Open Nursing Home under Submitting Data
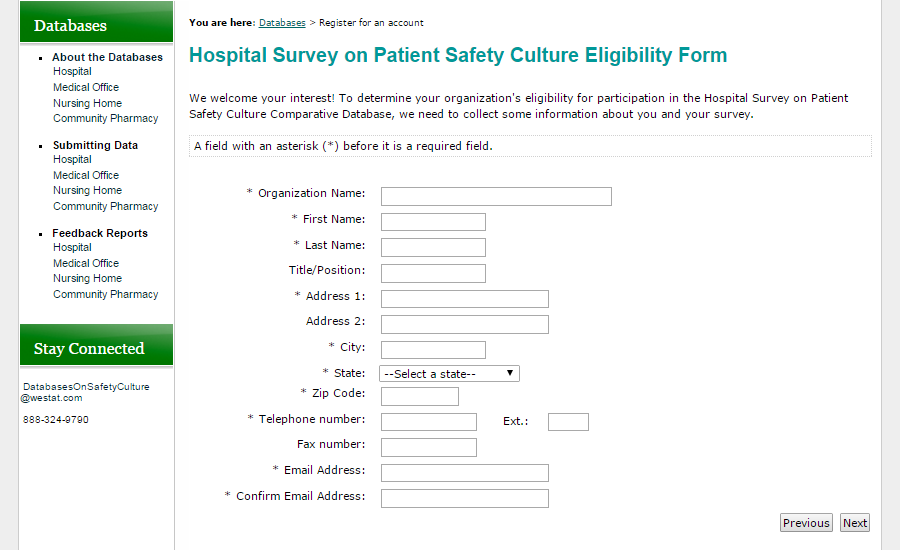This screenshot has width=900, height=550. coord(87,190)
